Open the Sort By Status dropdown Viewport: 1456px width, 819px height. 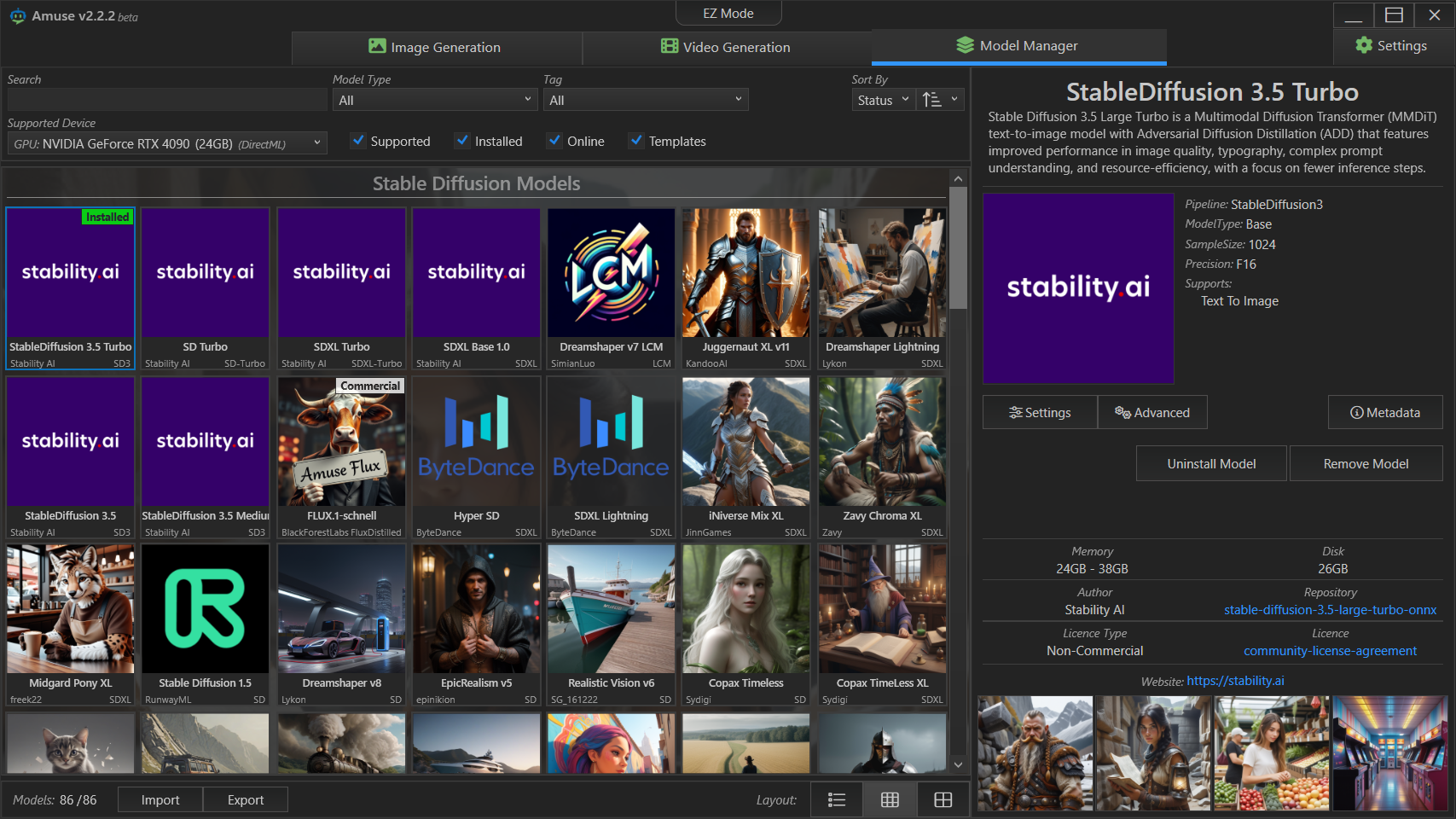click(883, 100)
